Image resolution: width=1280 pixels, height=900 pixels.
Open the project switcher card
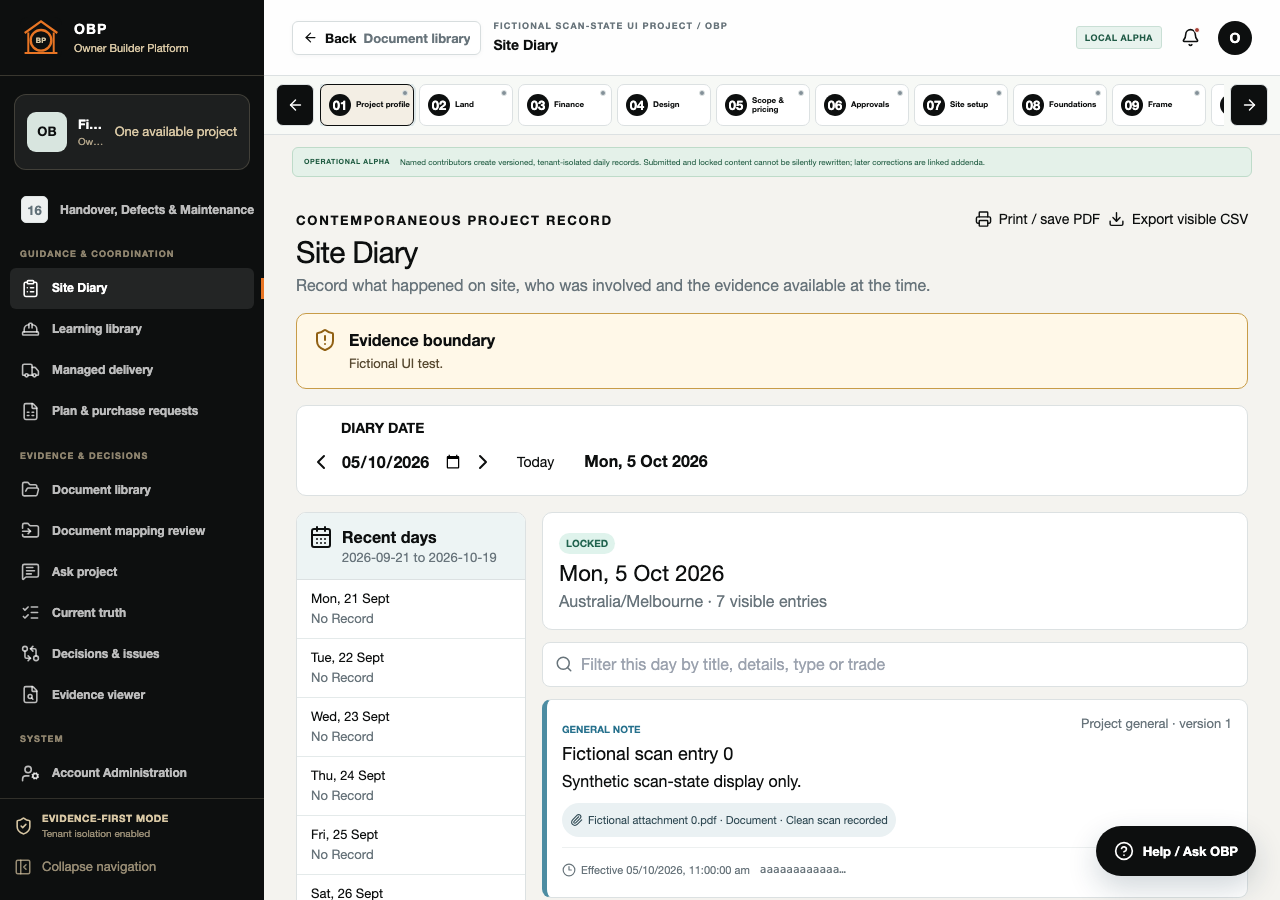point(132,132)
